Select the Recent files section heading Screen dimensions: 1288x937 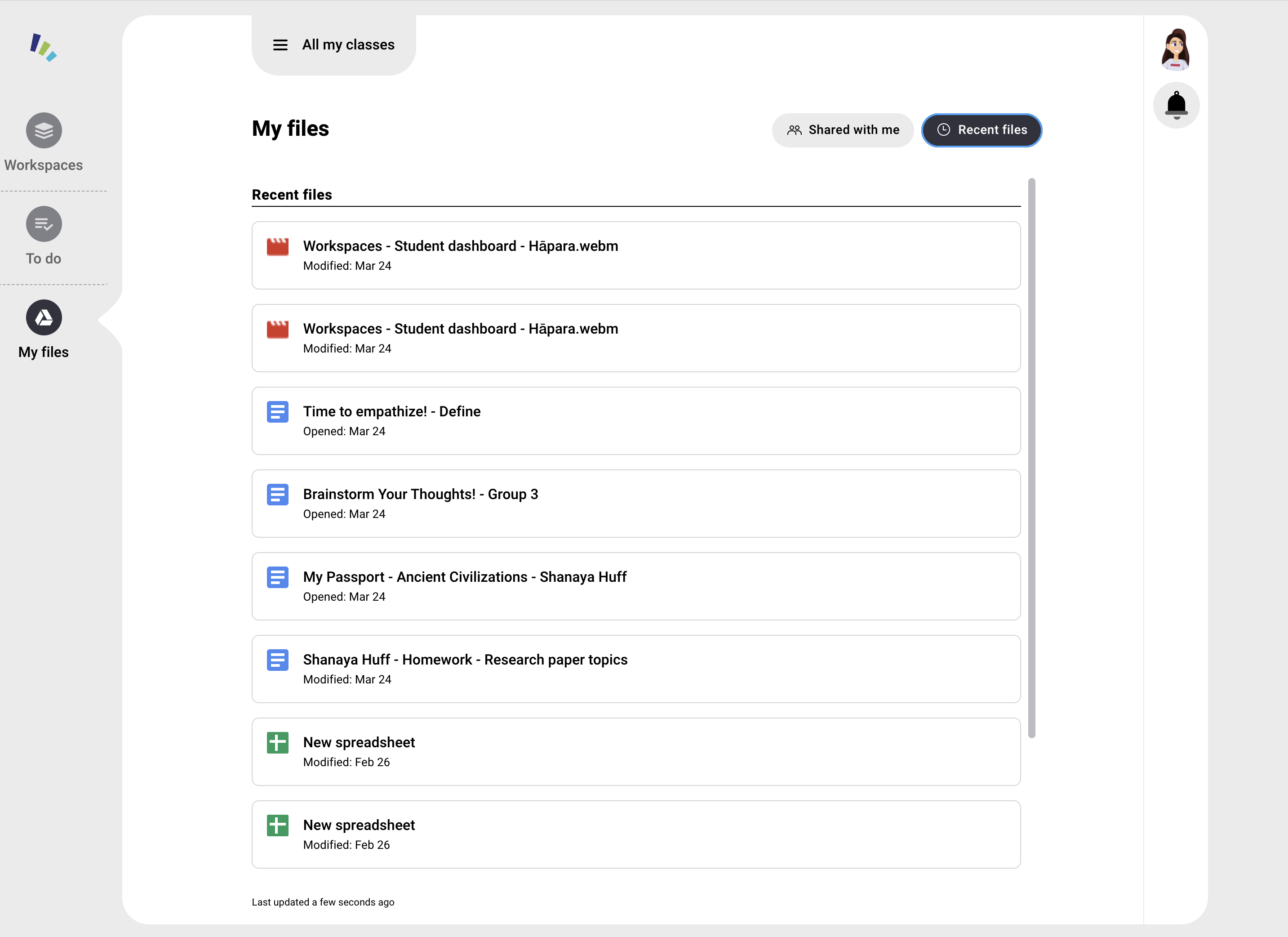pyautogui.click(x=293, y=194)
